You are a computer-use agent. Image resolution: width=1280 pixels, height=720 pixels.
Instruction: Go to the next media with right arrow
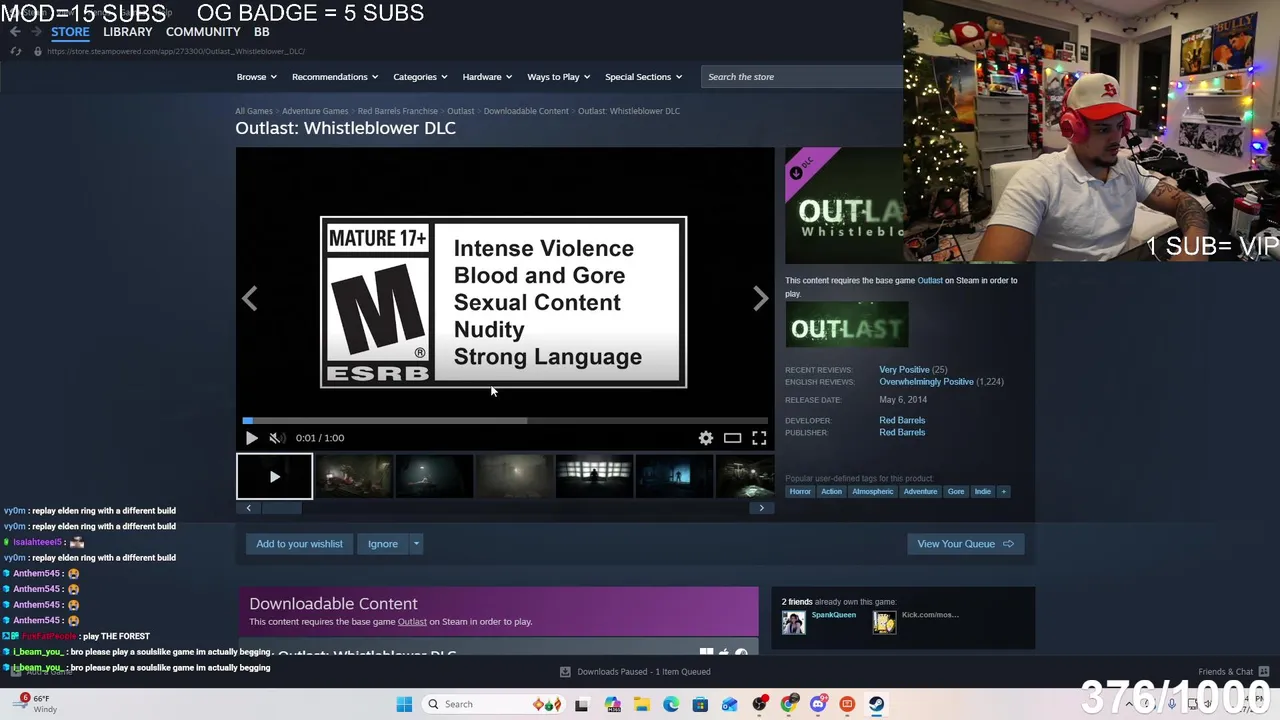point(760,298)
